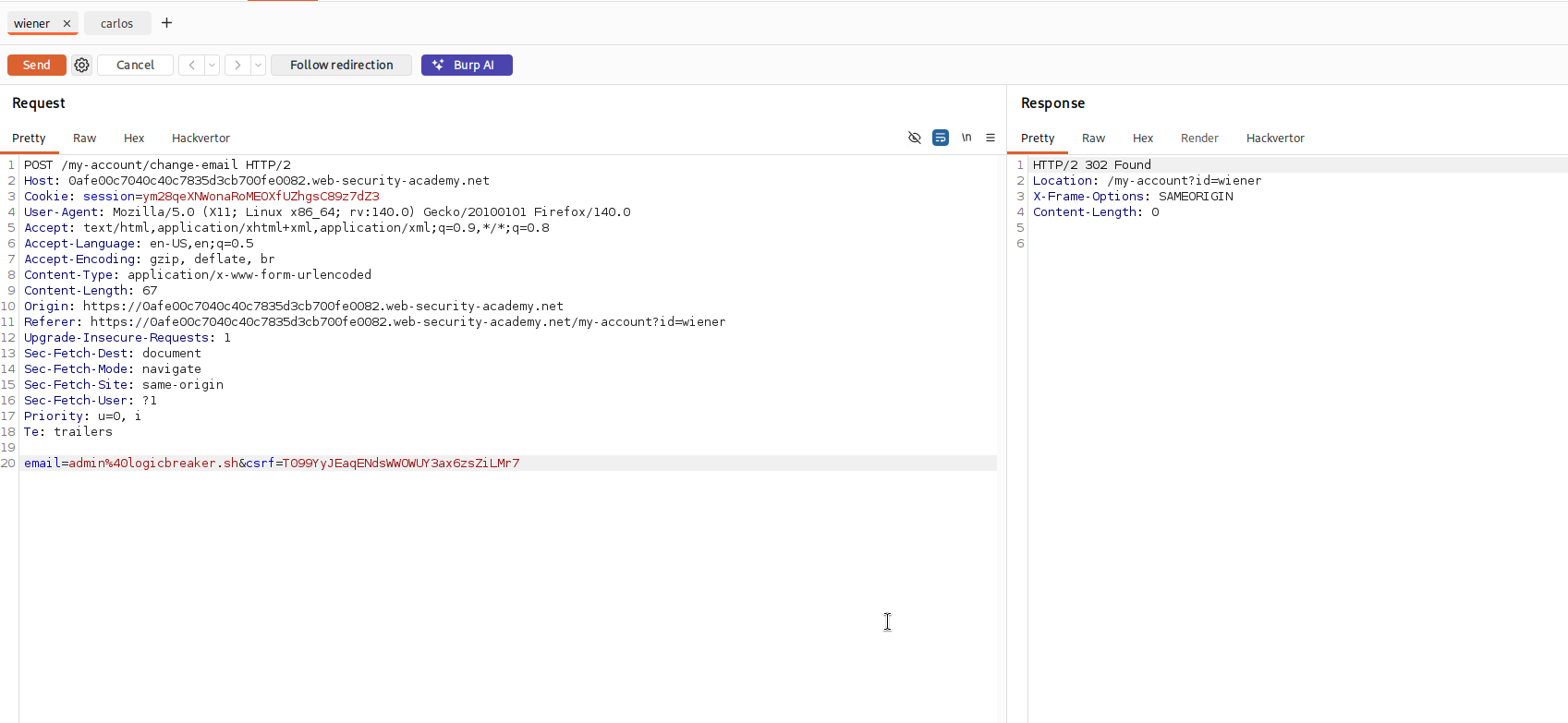Click the X-Frame-Options response header
This screenshot has width=1568, height=723.
point(1133,197)
